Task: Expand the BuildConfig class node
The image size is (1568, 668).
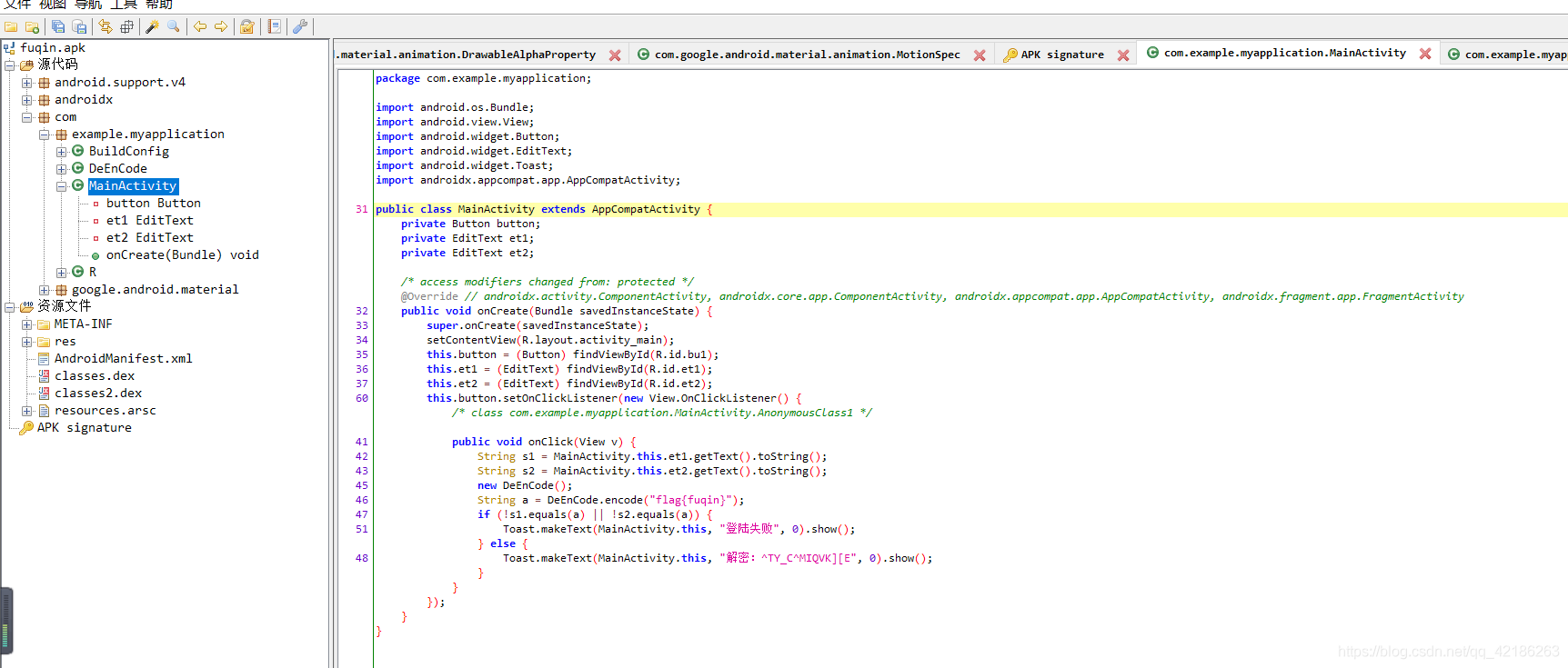Action: click(61, 152)
